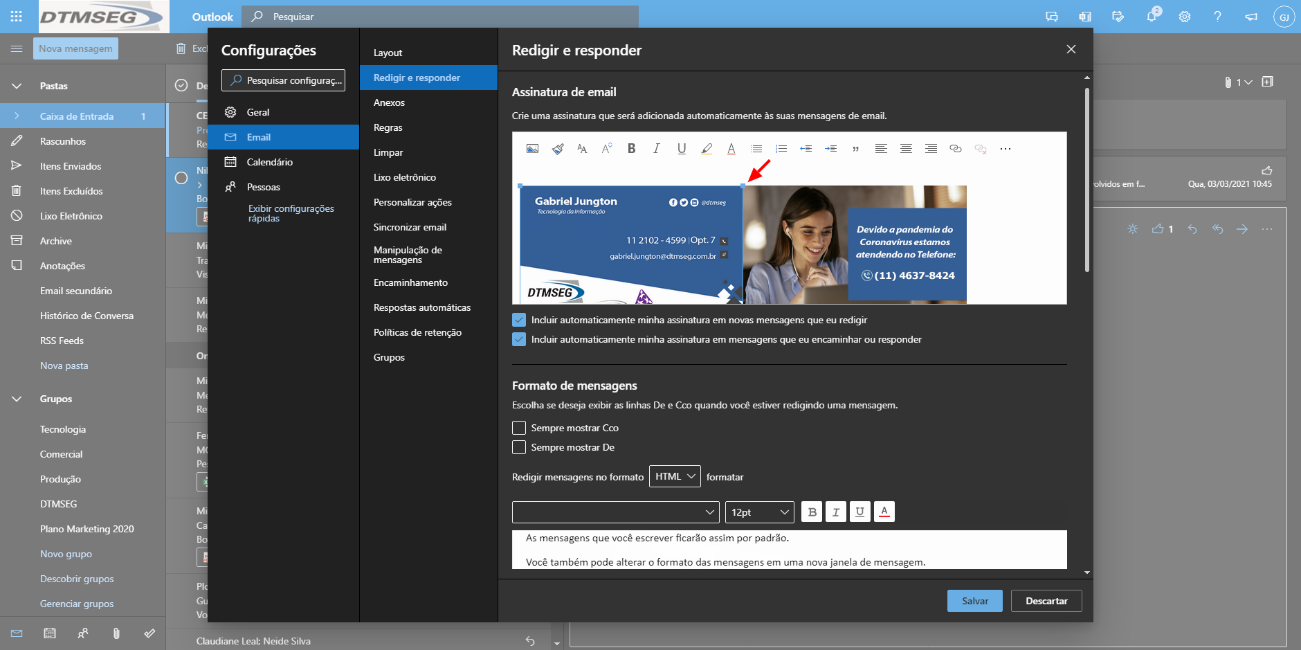Enable Sempre mostrar De

519,447
